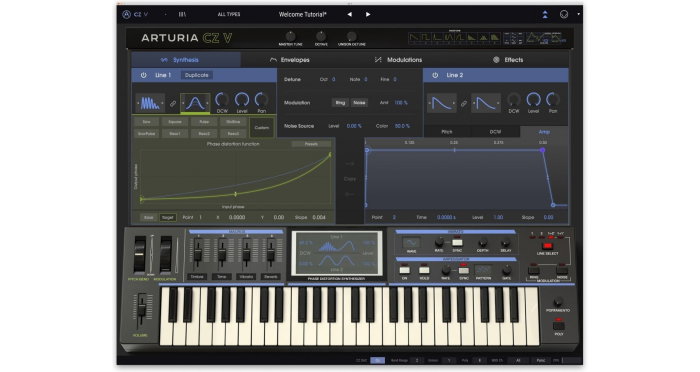Click the Timbre macro slider
This screenshot has width=700, height=372.
pyautogui.click(x=197, y=253)
